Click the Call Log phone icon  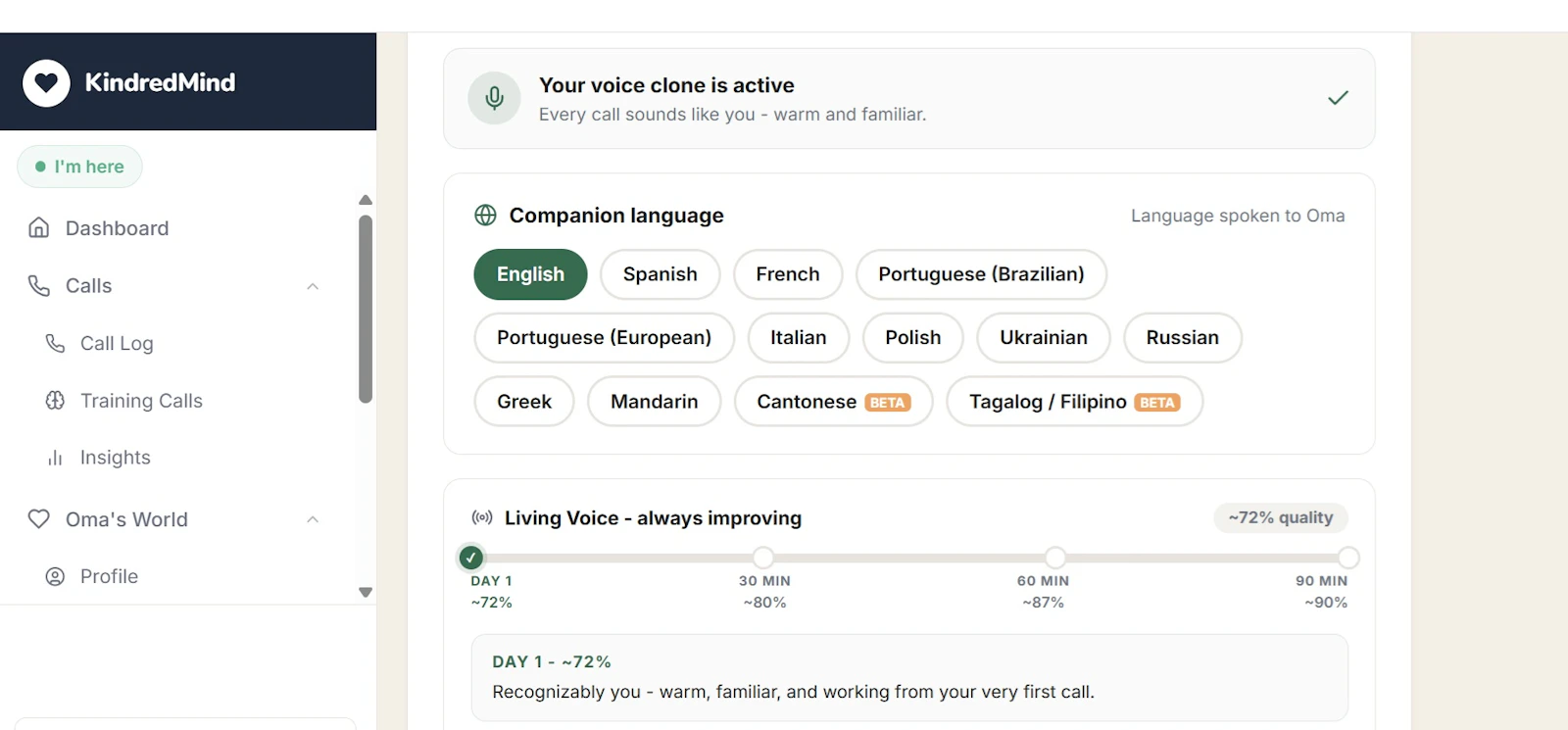[55, 343]
